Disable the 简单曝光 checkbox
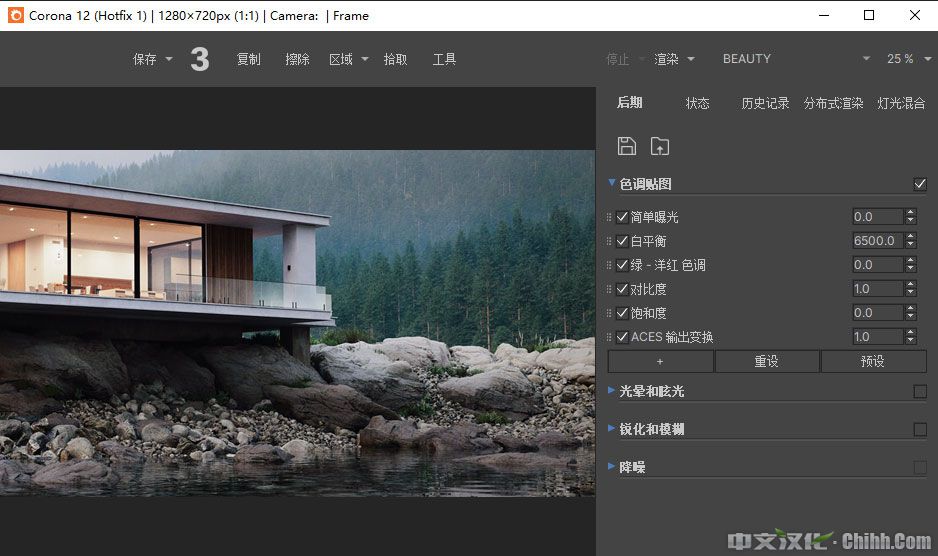 pos(623,217)
